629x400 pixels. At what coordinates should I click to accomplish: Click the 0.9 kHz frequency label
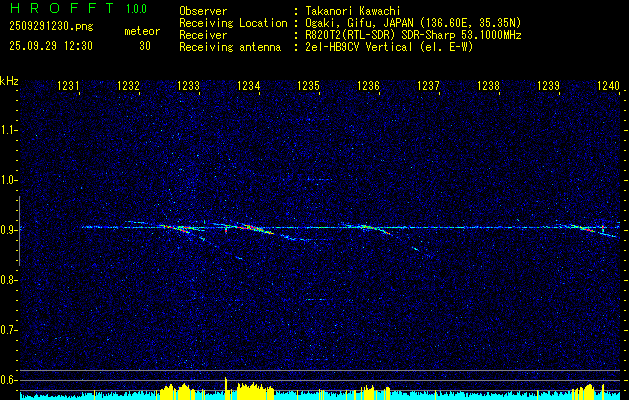coord(8,230)
